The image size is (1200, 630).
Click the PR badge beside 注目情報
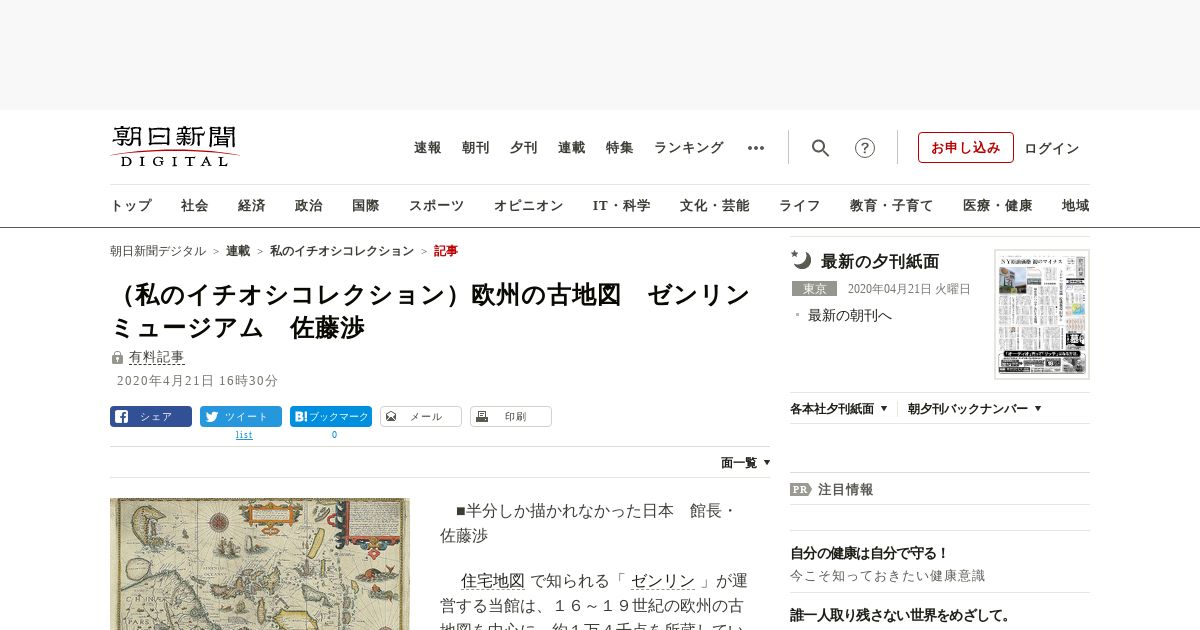tap(800, 489)
